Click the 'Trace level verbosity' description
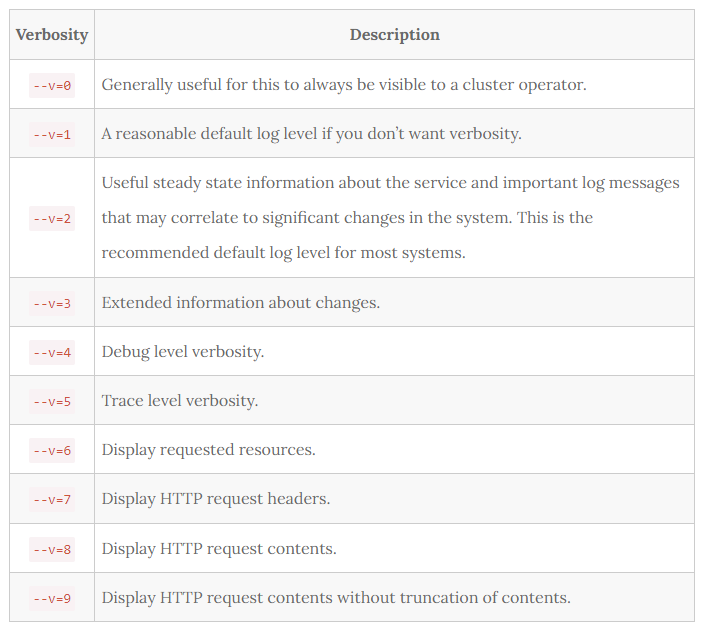The height and width of the screenshot is (626, 703). (180, 401)
